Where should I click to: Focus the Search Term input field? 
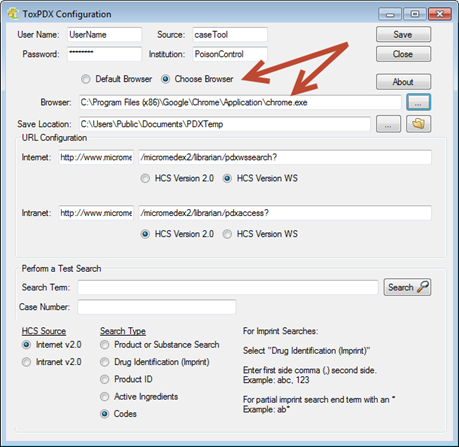(x=228, y=287)
